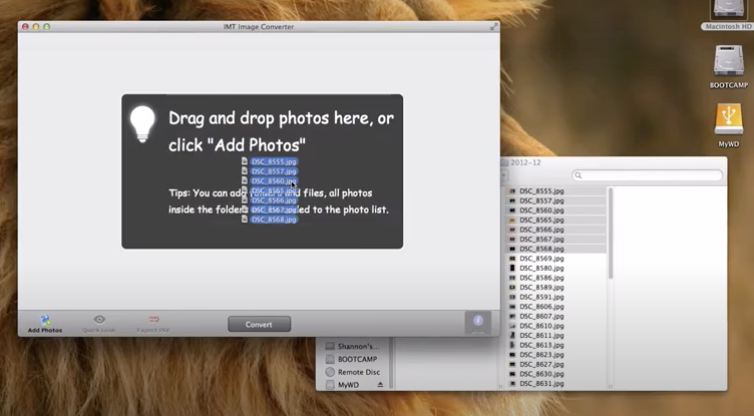The width and height of the screenshot is (754, 416).
Task: Click the 2012-12 folder title in Finder
Action: tap(526, 163)
